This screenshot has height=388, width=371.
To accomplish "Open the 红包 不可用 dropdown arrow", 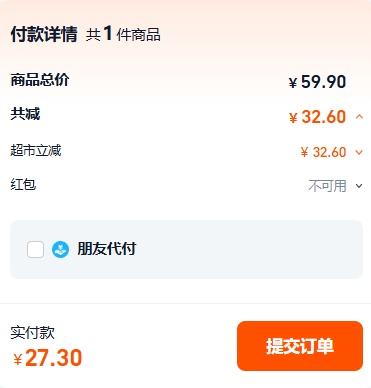I will [x=359, y=186].
